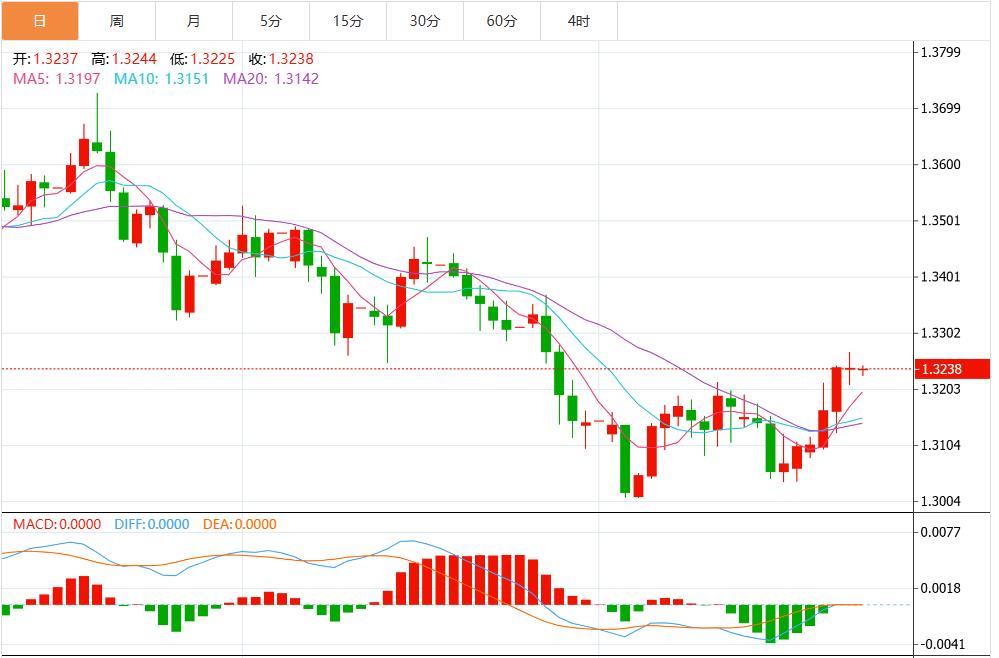Select the DIFF value label
This screenshot has width=999, height=658.
[152, 524]
